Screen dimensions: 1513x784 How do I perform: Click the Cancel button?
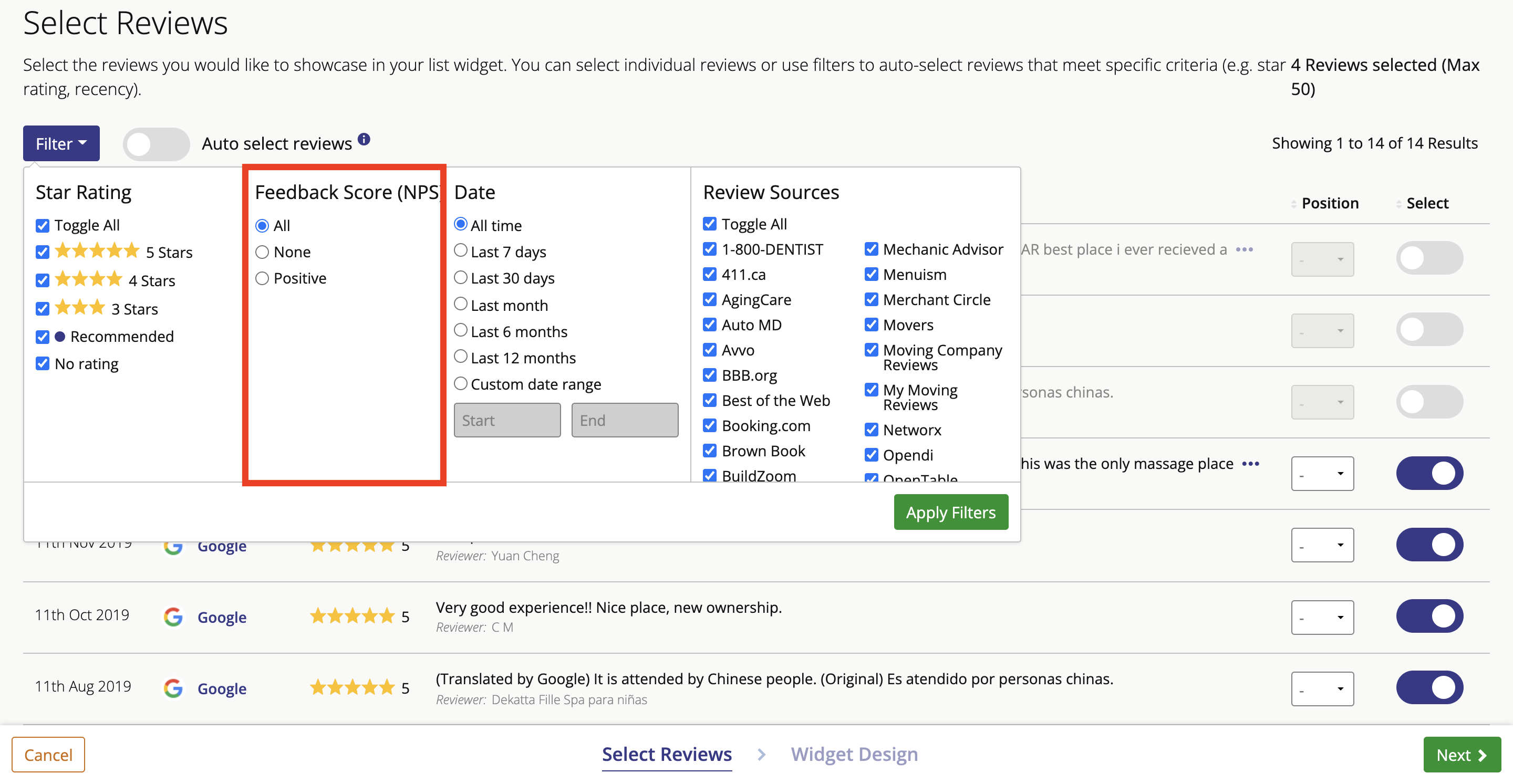48,754
